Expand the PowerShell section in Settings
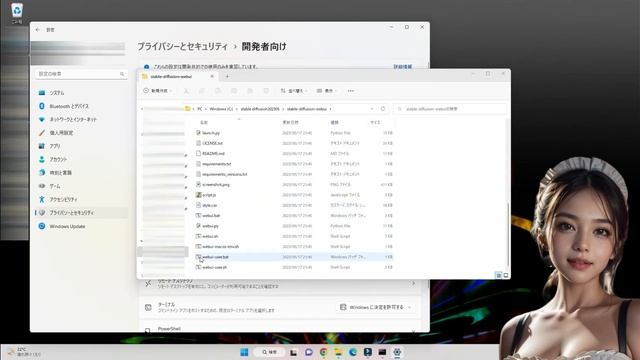The image size is (640, 360). pyautogui.click(x=413, y=330)
